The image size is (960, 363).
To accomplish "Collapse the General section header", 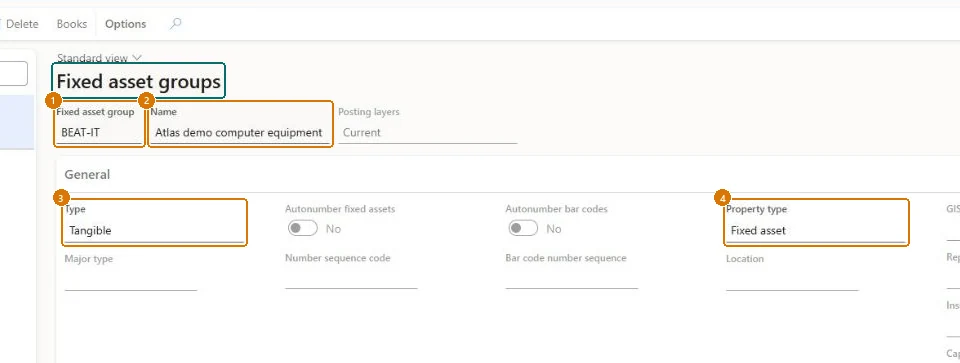I will (88, 174).
